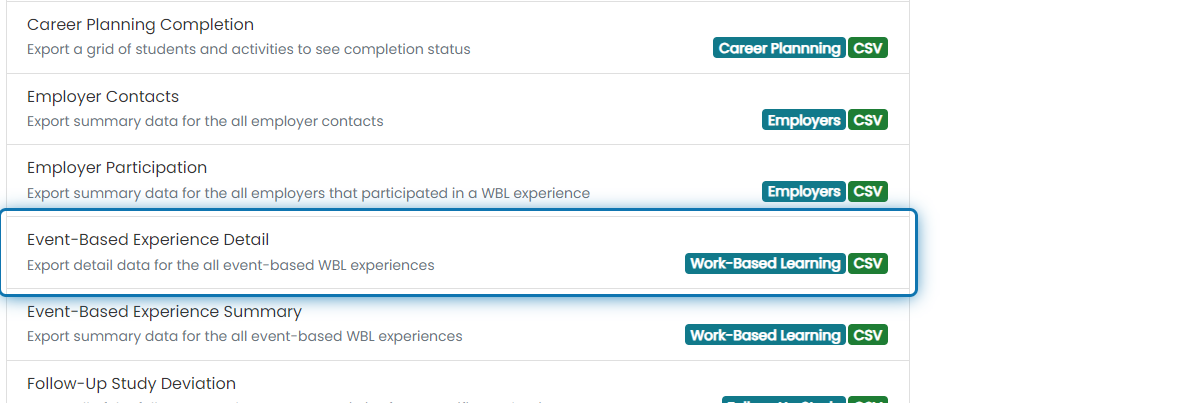Open the Event-Based Experience Detail report
1184x403 pixels.
click(x=458, y=252)
